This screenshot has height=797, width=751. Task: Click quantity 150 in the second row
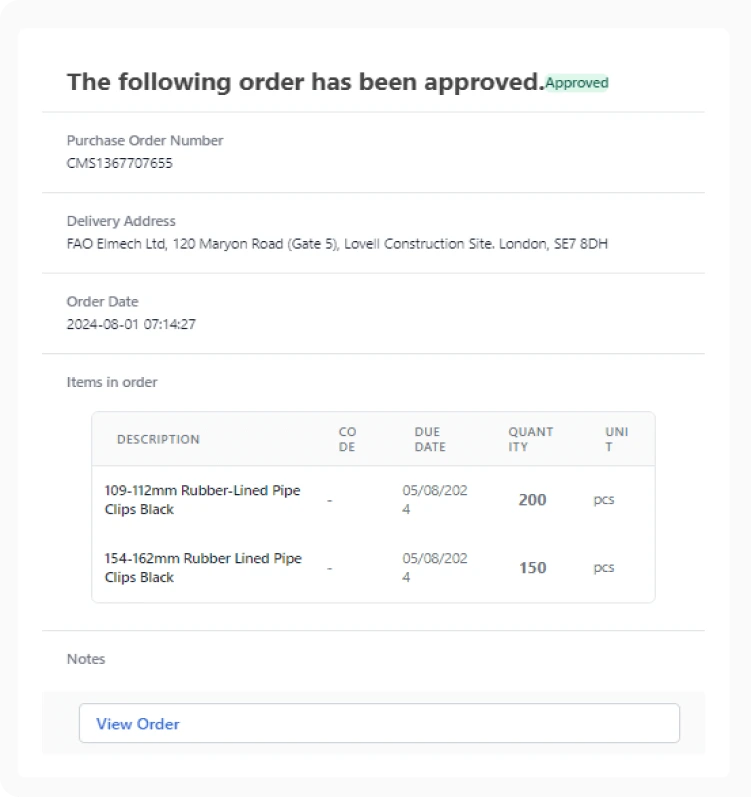click(532, 568)
